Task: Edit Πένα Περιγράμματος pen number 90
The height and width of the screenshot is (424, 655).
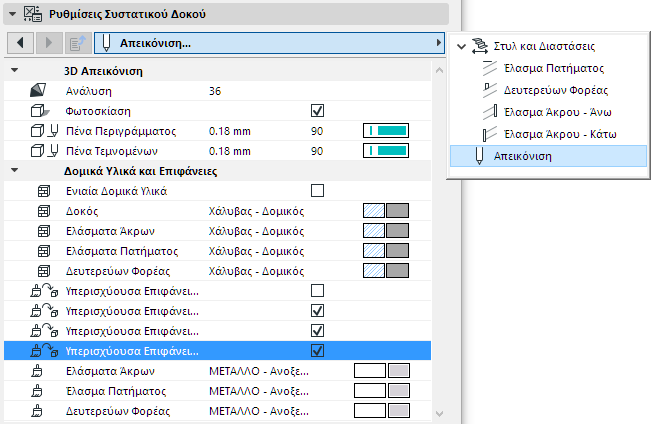Action: pos(317,131)
